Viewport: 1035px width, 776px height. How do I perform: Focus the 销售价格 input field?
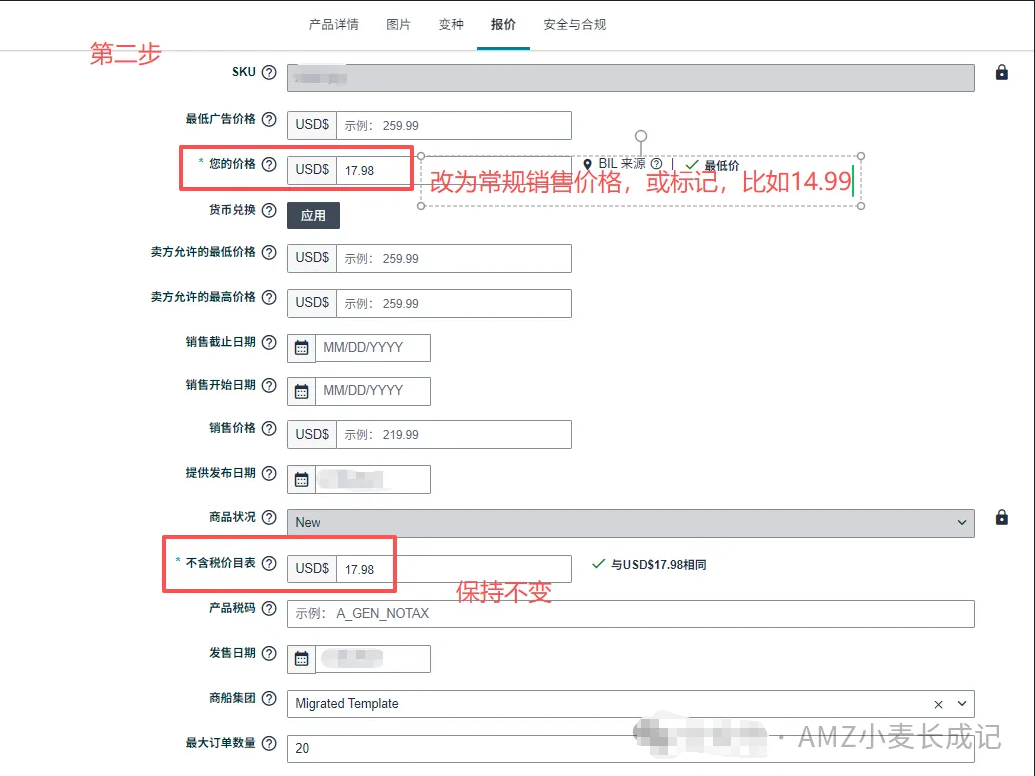point(453,435)
